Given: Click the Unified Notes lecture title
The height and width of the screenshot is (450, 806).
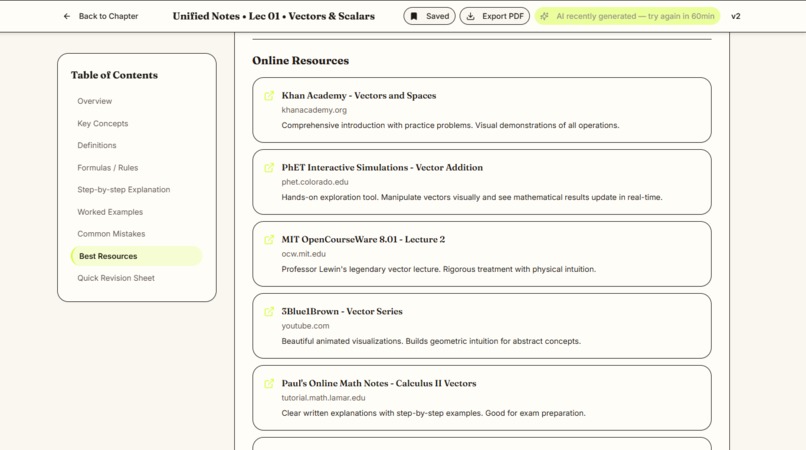Looking at the screenshot, I should pos(273,16).
